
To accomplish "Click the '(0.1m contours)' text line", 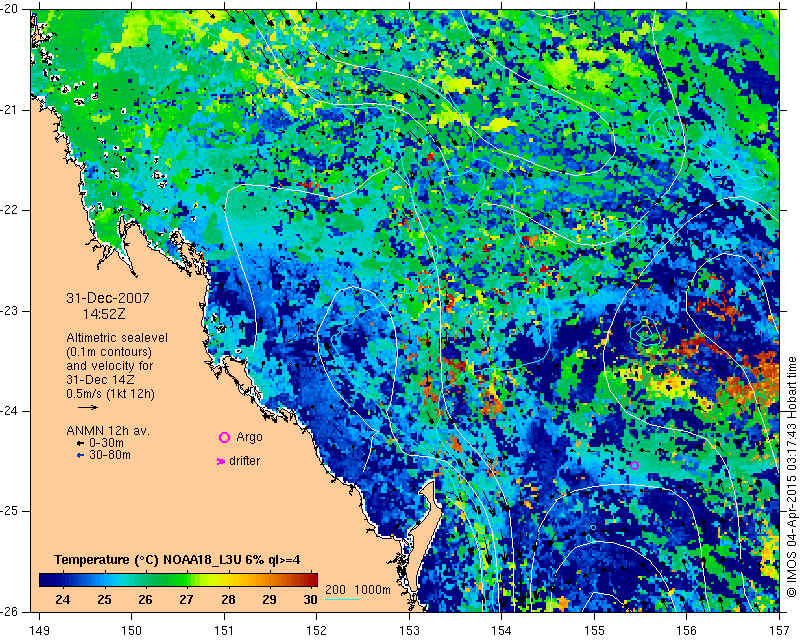I will pyautogui.click(x=109, y=352).
